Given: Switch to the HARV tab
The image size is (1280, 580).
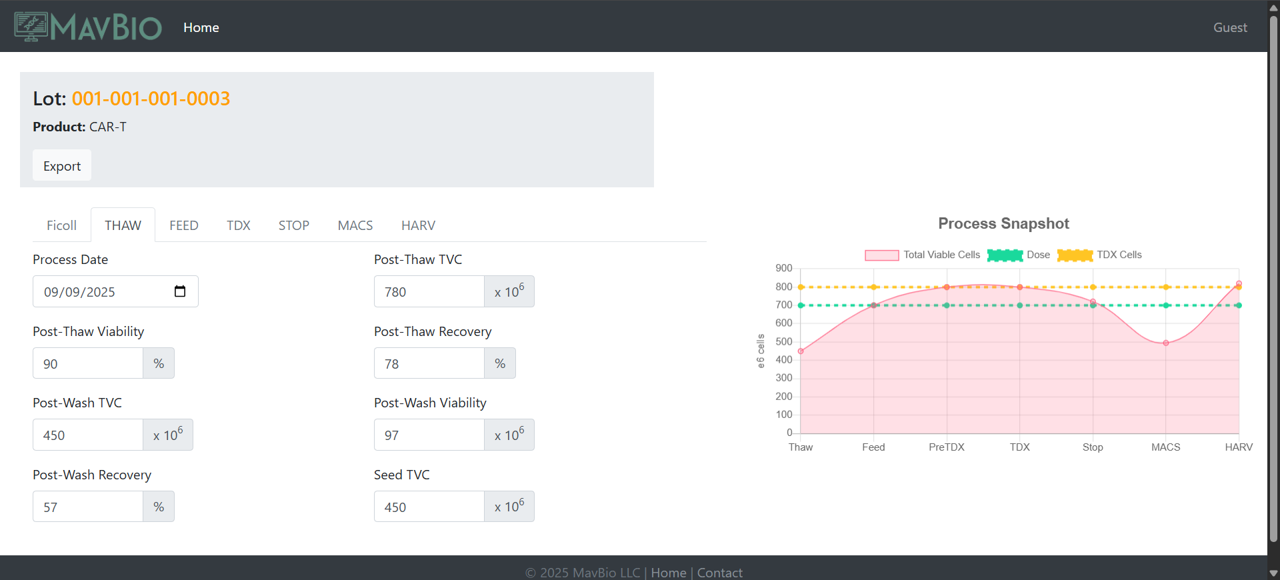Looking at the screenshot, I should click(x=418, y=225).
